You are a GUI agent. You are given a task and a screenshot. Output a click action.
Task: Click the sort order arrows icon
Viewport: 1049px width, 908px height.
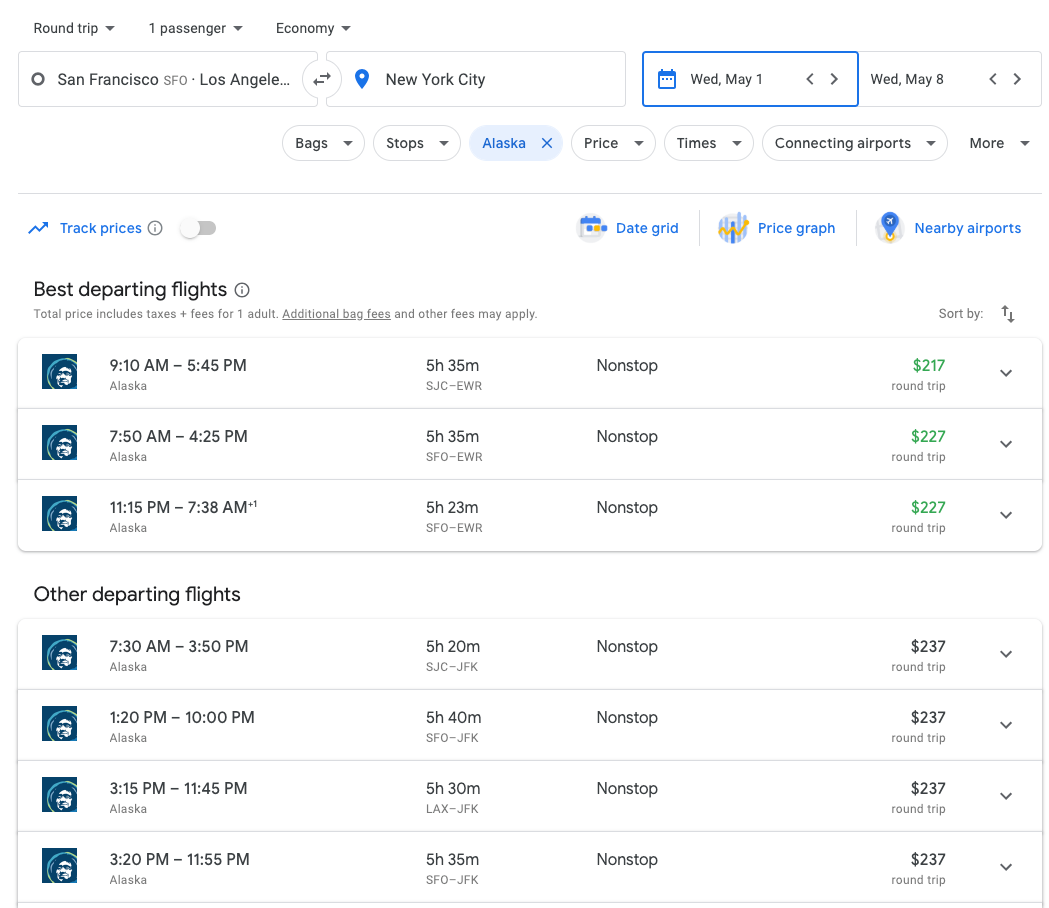[1007, 314]
